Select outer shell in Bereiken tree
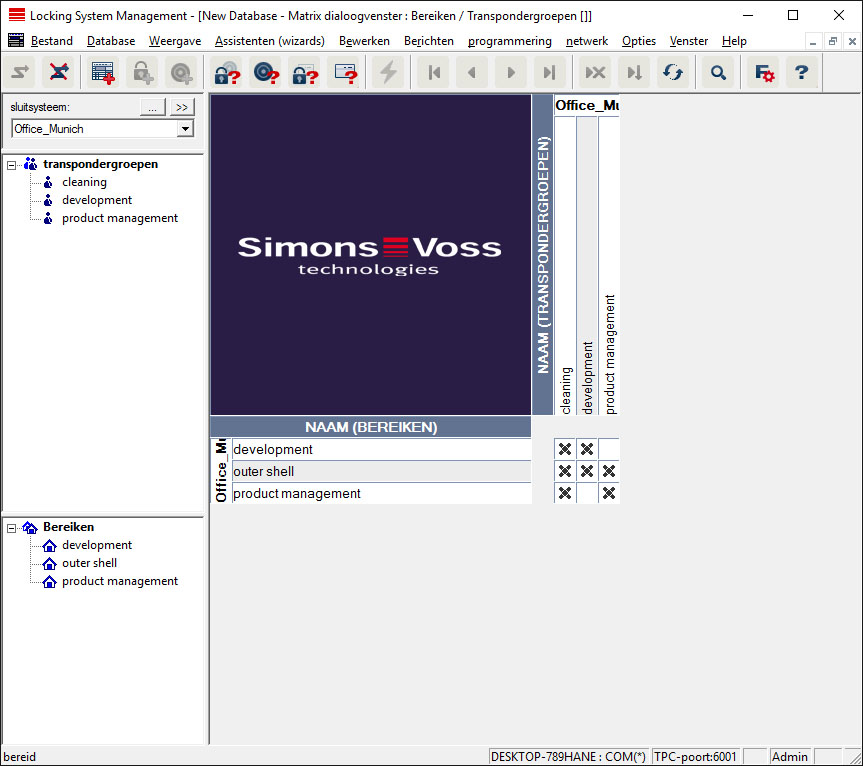Image resolution: width=863 pixels, height=766 pixels. (89, 563)
